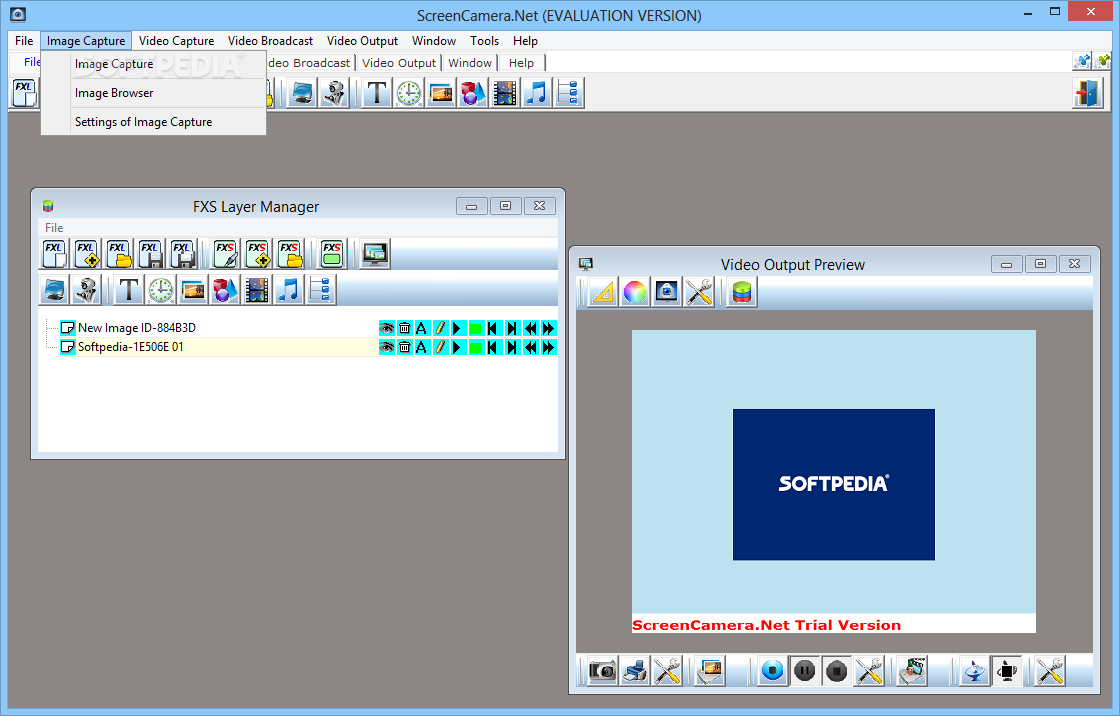Add film video layer from main toolbar
1120x716 pixels.
click(x=505, y=93)
